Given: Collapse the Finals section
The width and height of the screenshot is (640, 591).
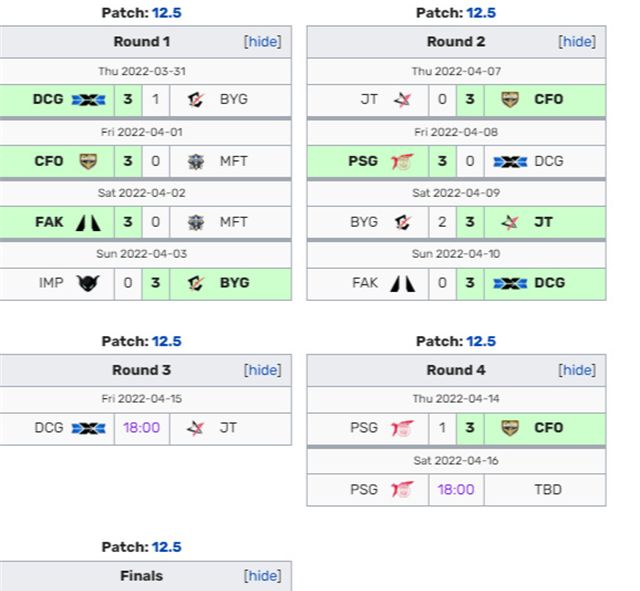Looking at the screenshot, I should (263, 576).
